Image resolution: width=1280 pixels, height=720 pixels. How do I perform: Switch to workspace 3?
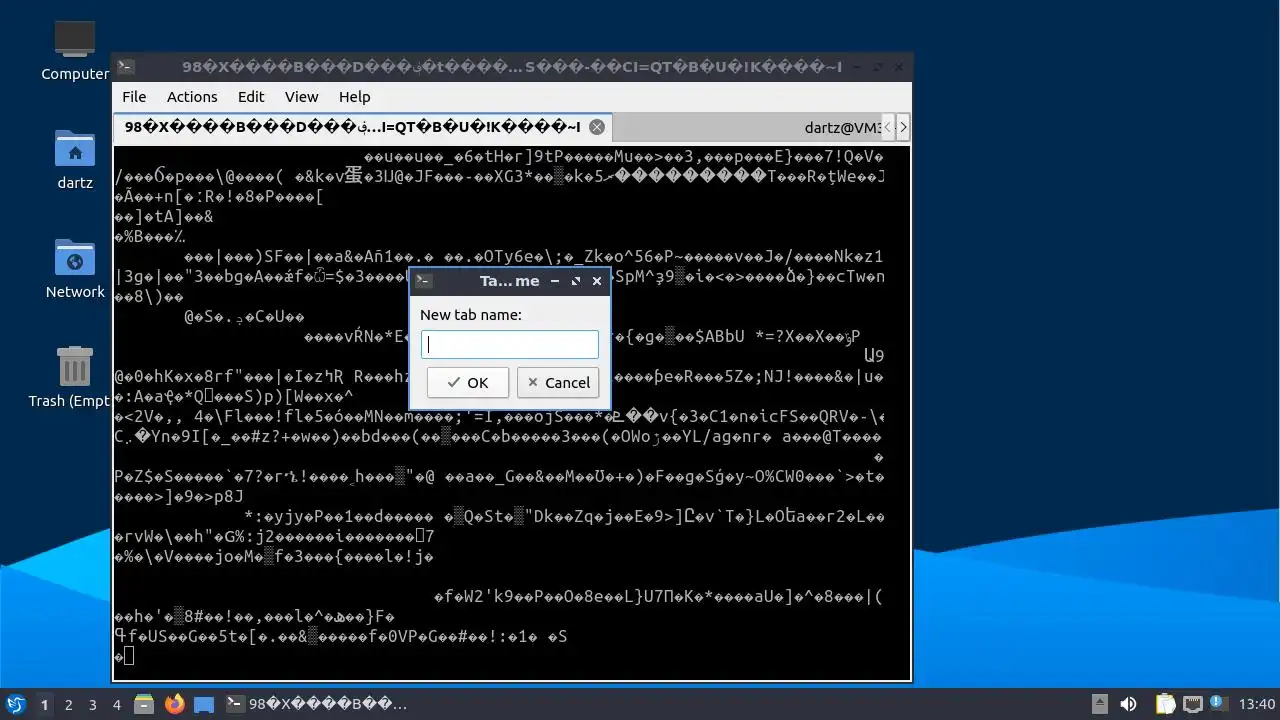(92, 704)
